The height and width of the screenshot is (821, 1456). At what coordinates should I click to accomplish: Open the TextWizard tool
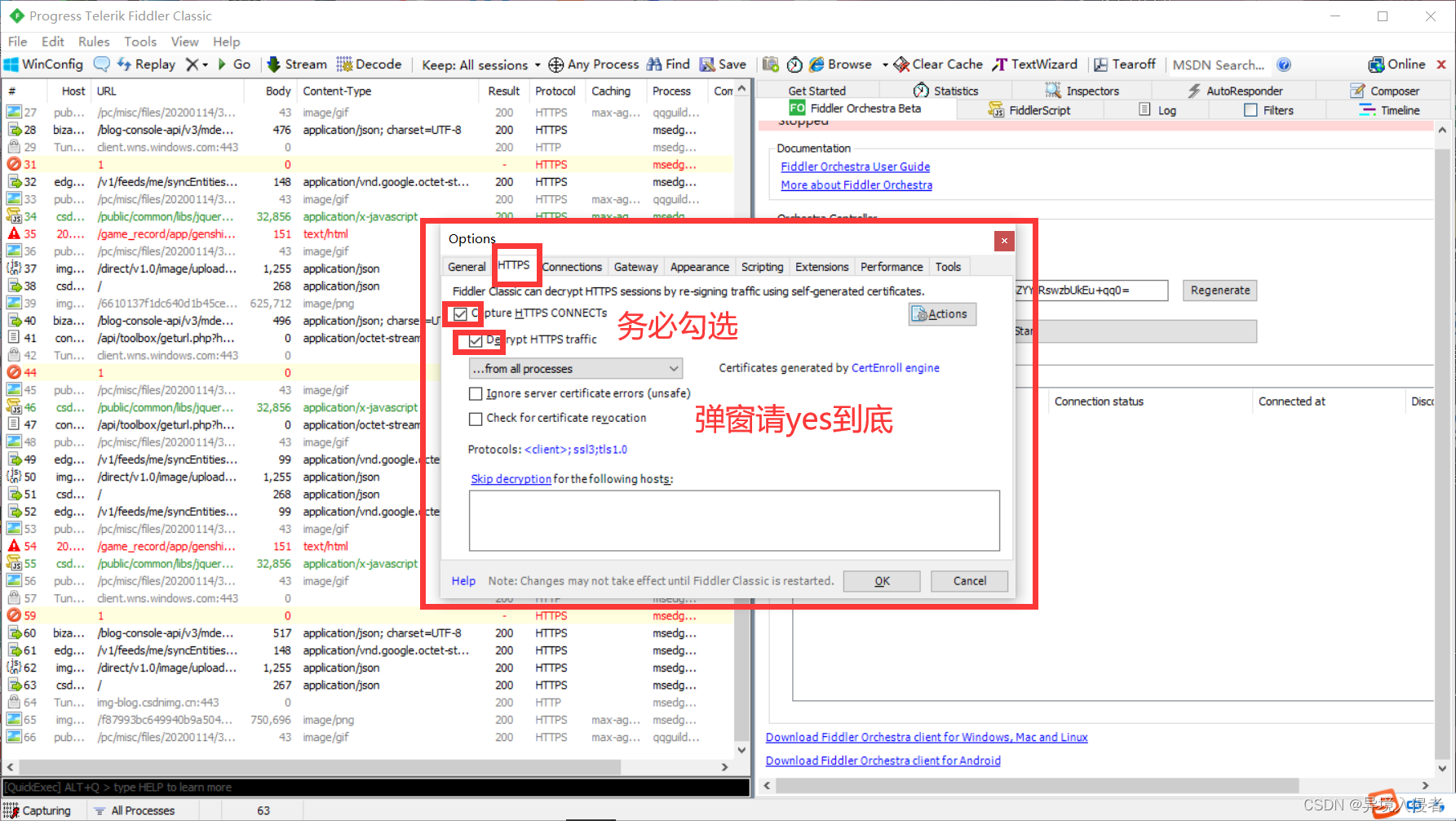1034,64
